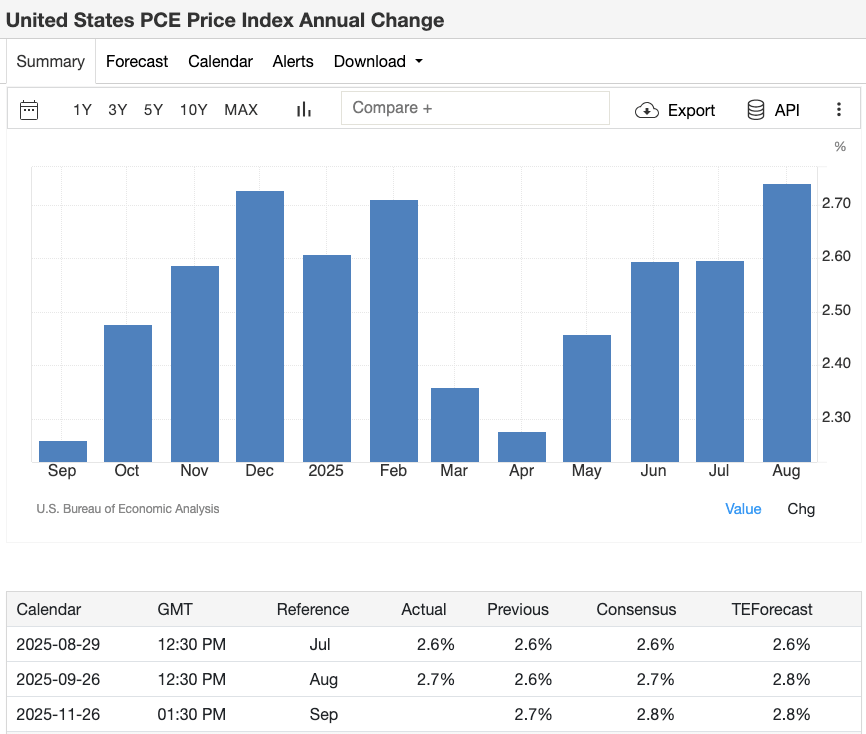The image size is (866, 734).
Task: Switch to the Forecast tab
Action: pos(137,61)
